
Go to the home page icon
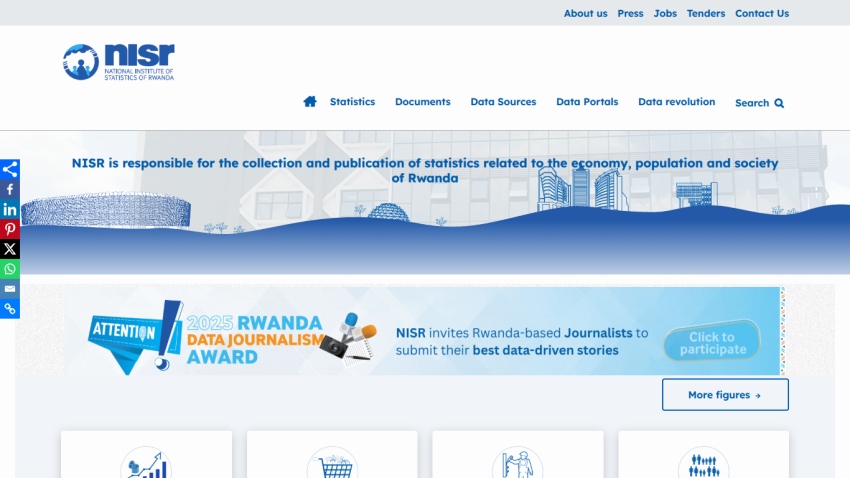click(x=310, y=101)
